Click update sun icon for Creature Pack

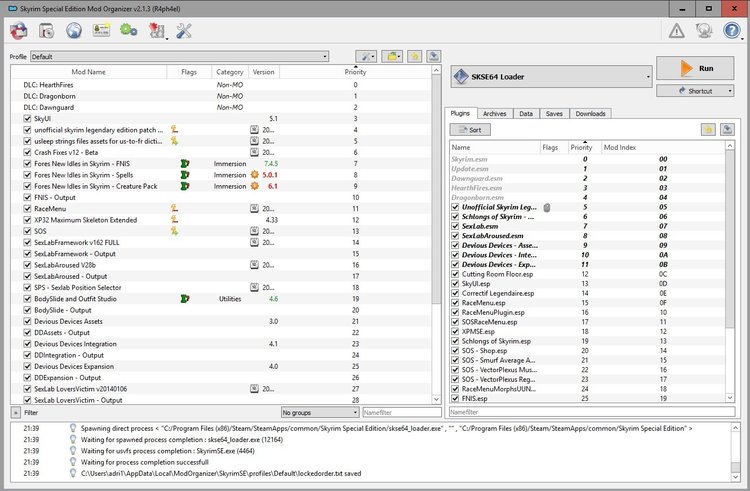[x=254, y=186]
